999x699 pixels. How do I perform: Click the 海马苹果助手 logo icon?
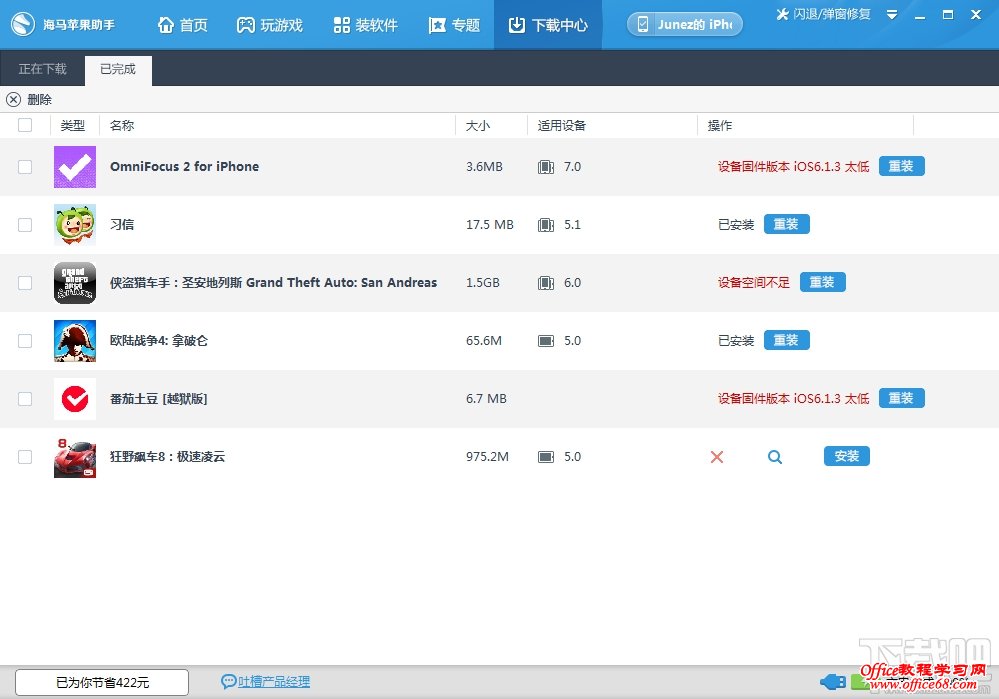click(x=23, y=25)
